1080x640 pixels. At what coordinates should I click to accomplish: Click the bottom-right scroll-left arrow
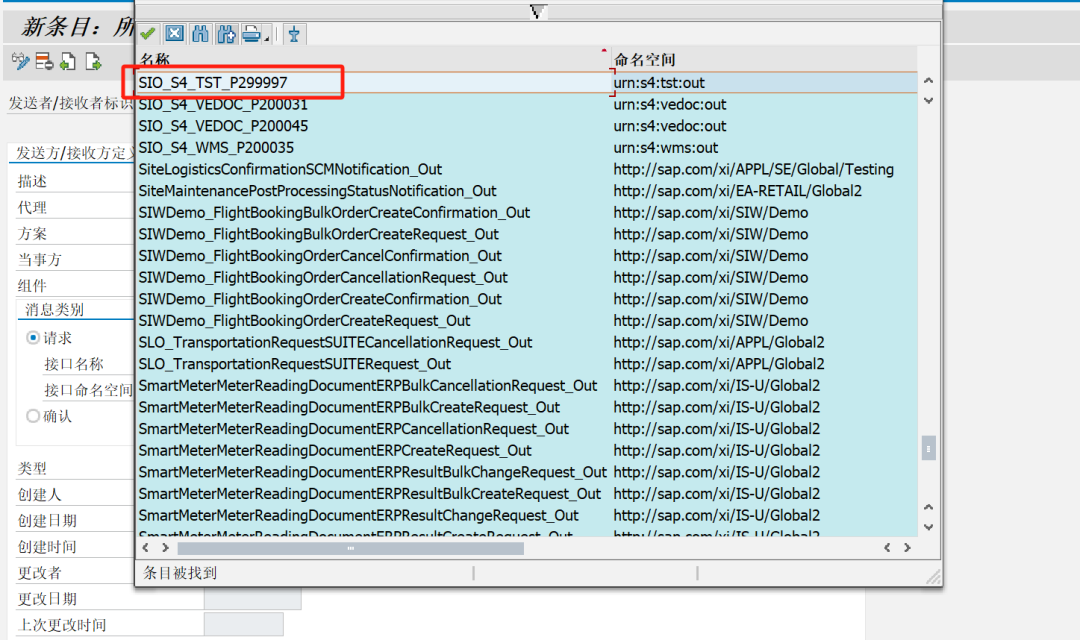(x=887, y=548)
